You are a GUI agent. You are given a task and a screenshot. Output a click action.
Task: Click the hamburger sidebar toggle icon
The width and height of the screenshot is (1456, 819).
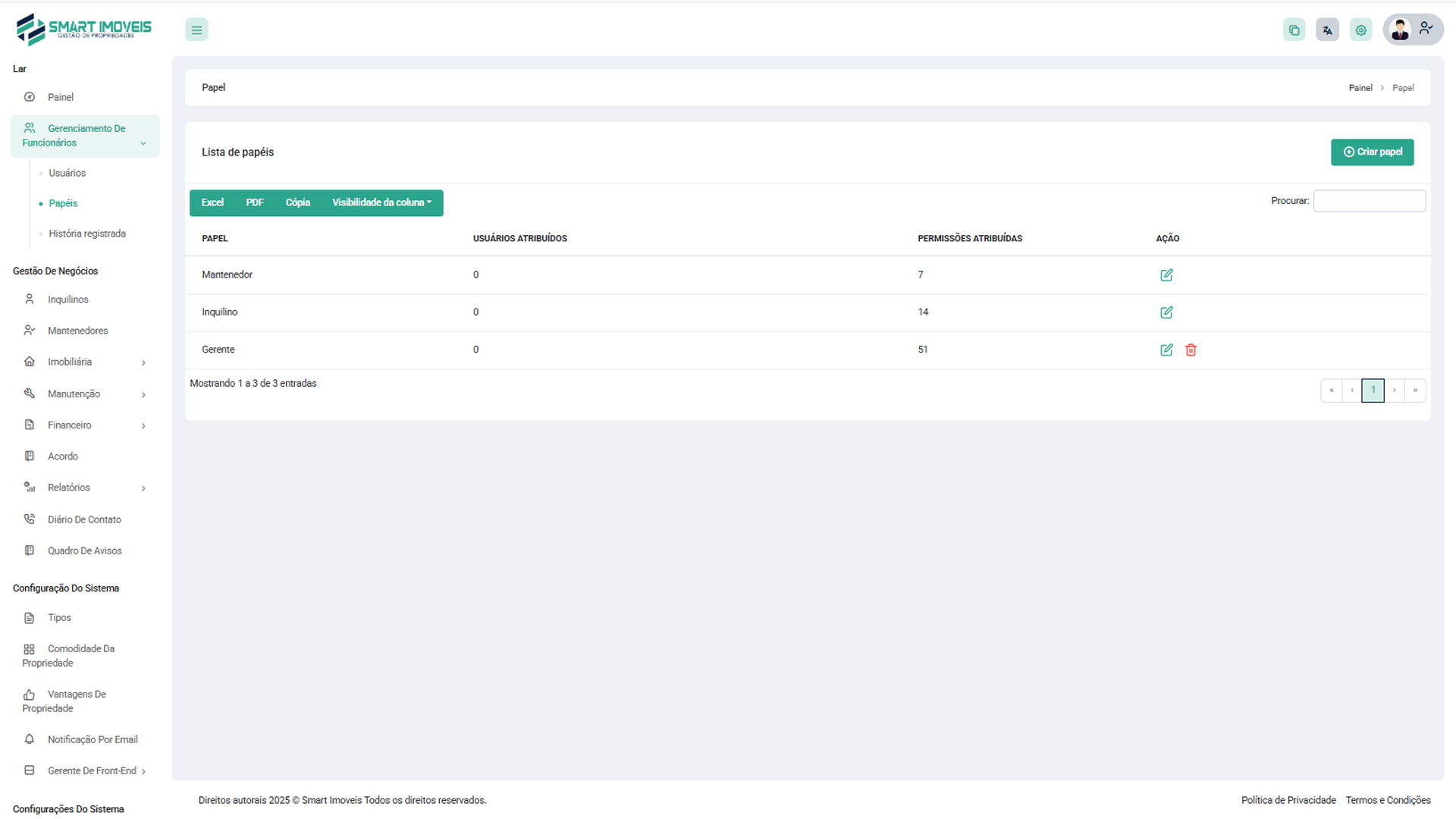(x=196, y=30)
